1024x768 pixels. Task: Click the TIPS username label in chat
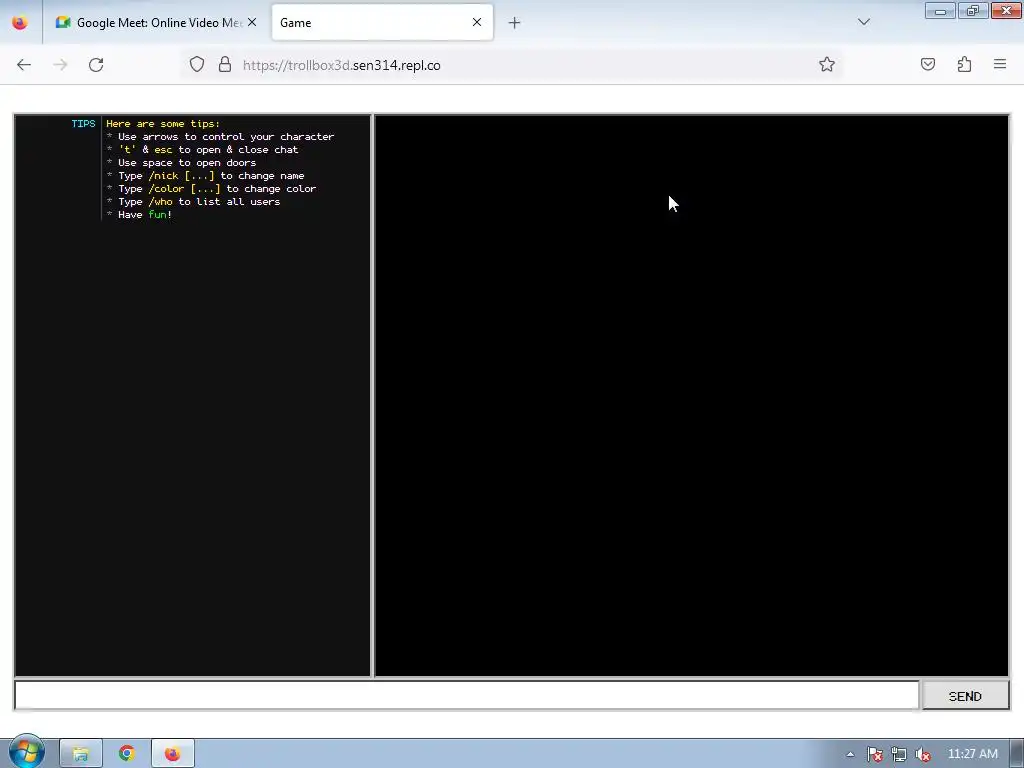click(84, 123)
